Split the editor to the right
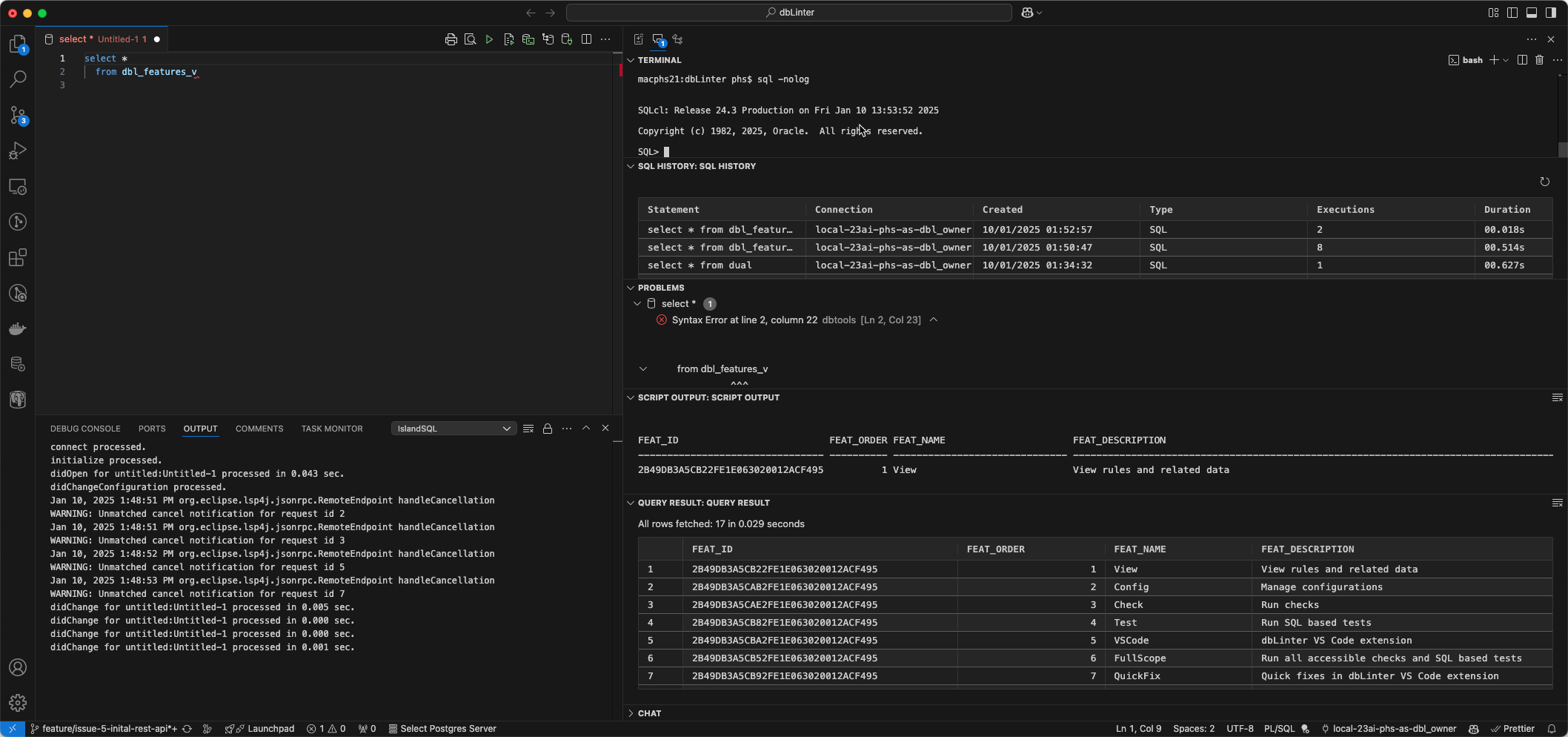This screenshot has height=737, width=1568. point(586,39)
